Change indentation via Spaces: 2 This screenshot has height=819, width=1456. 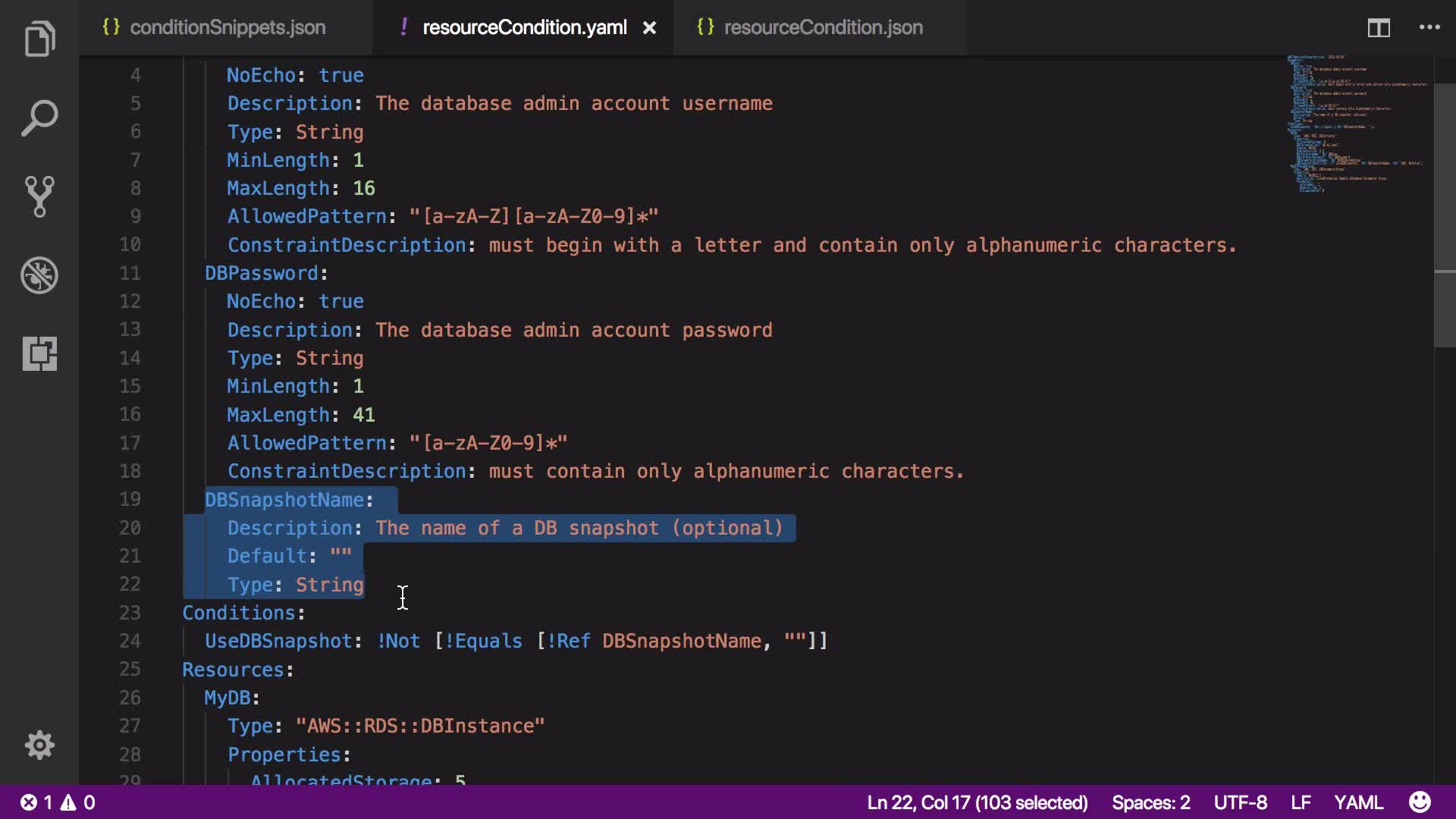(x=1150, y=802)
